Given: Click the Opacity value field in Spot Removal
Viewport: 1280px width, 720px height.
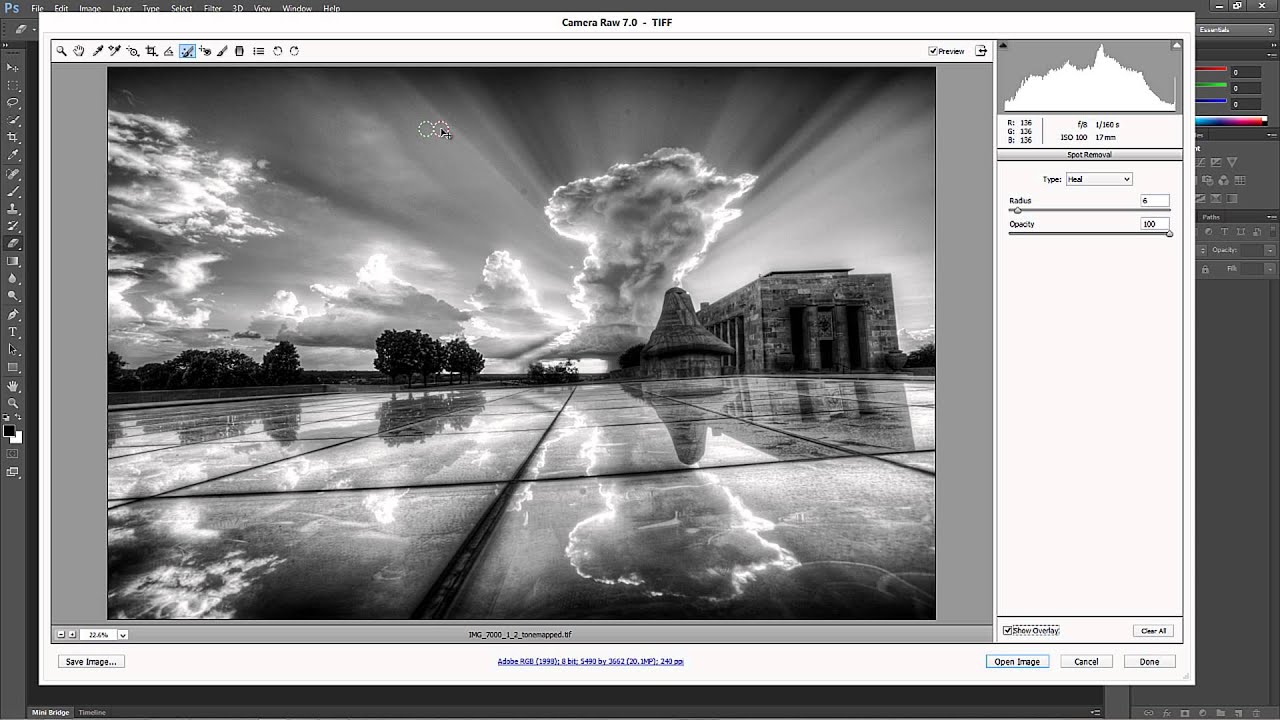Looking at the screenshot, I should 1154,224.
